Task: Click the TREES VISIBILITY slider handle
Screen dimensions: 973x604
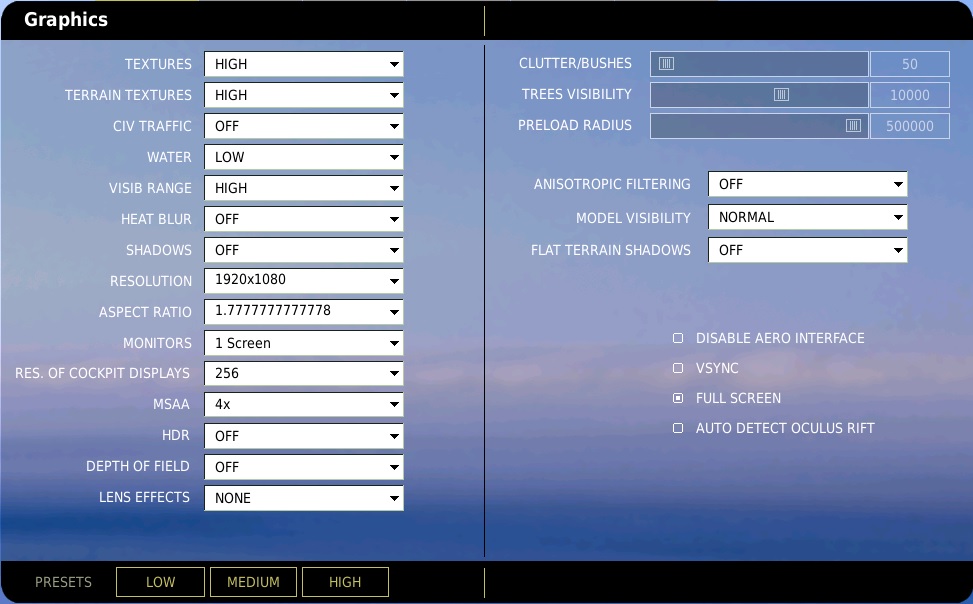Action: pos(781,94)
